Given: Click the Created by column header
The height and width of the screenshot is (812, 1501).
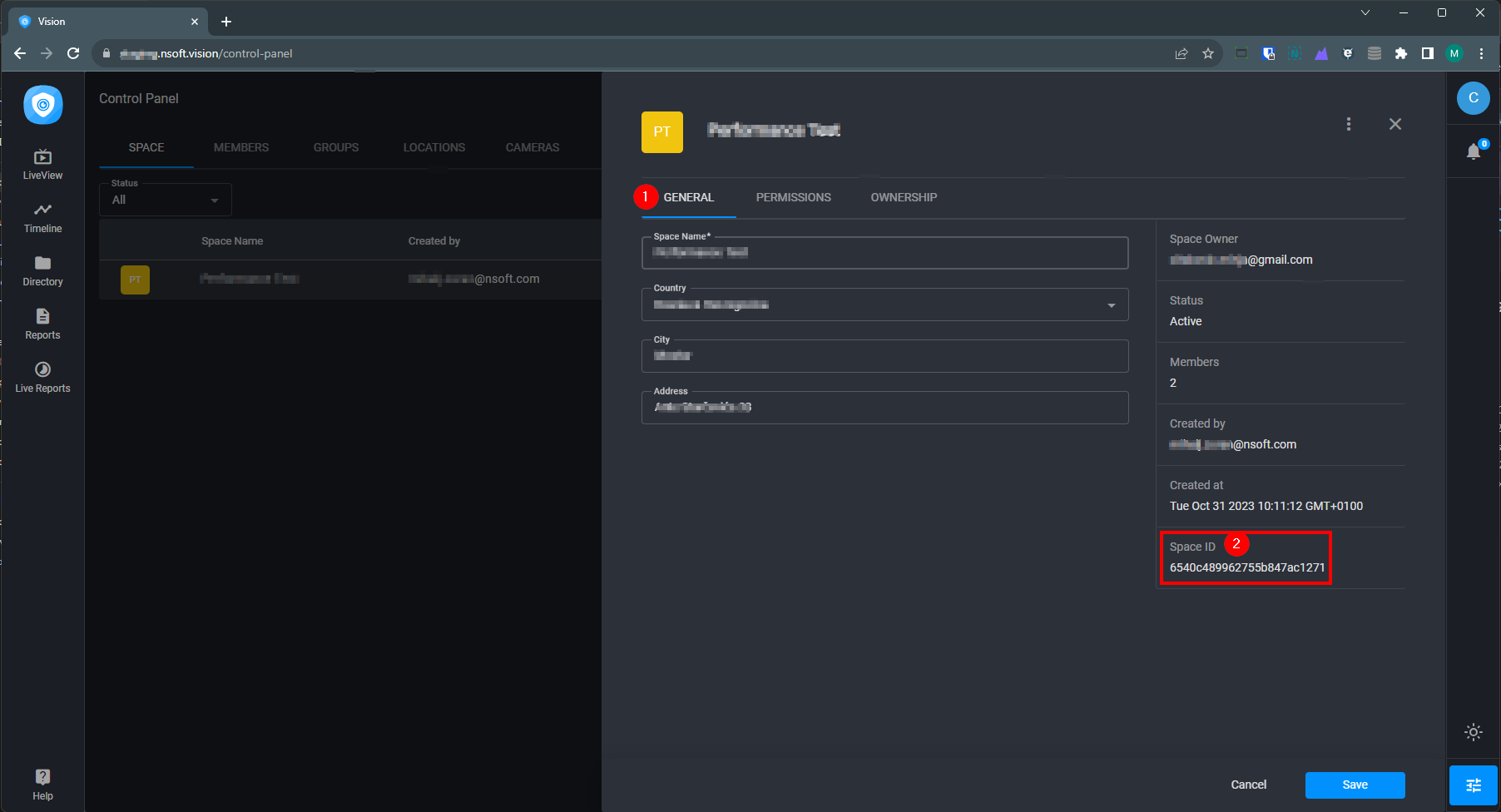Looking at the screenshot, I should pos(434,241).
